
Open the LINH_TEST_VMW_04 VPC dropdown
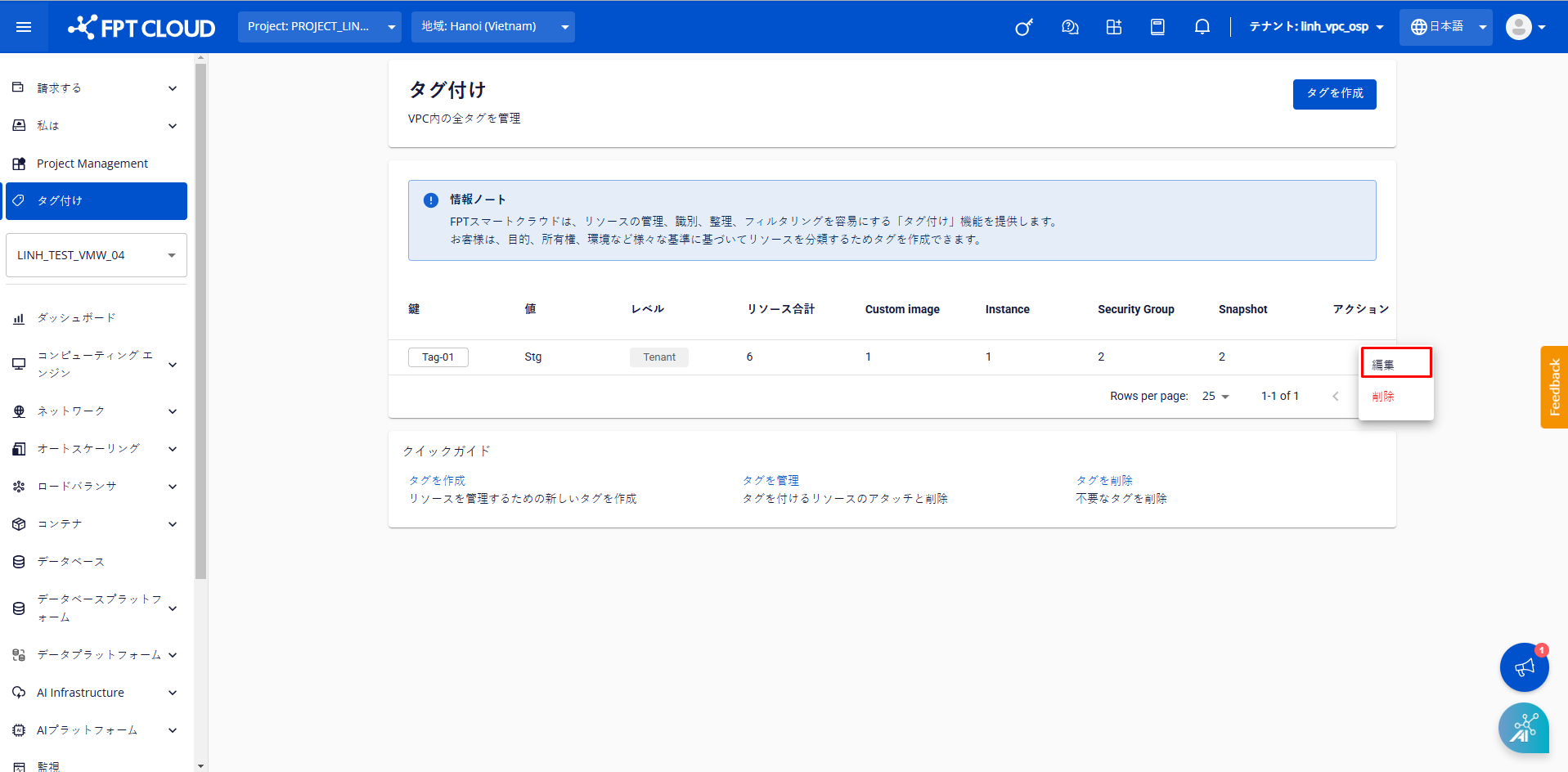(x=97, y=255)
